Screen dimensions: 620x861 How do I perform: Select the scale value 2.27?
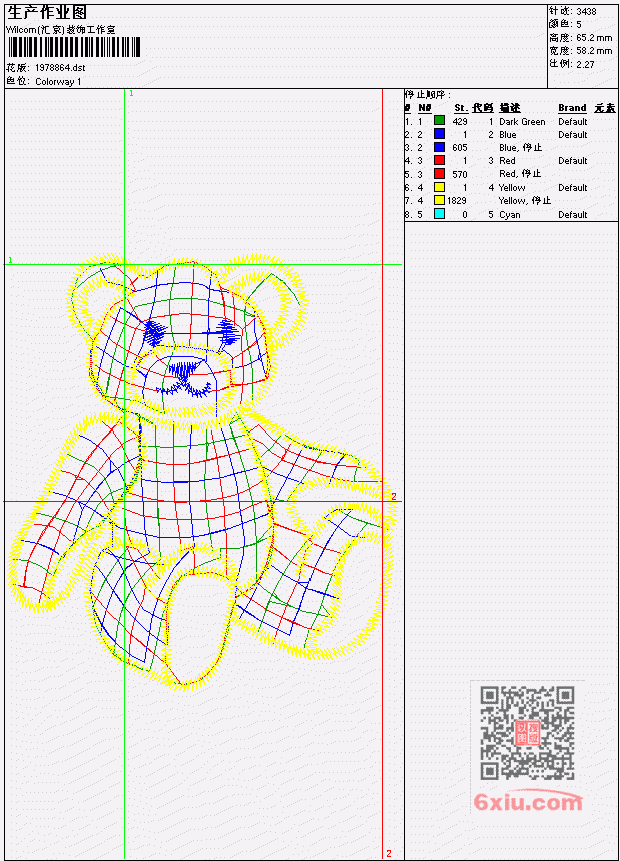coord(585,64)
